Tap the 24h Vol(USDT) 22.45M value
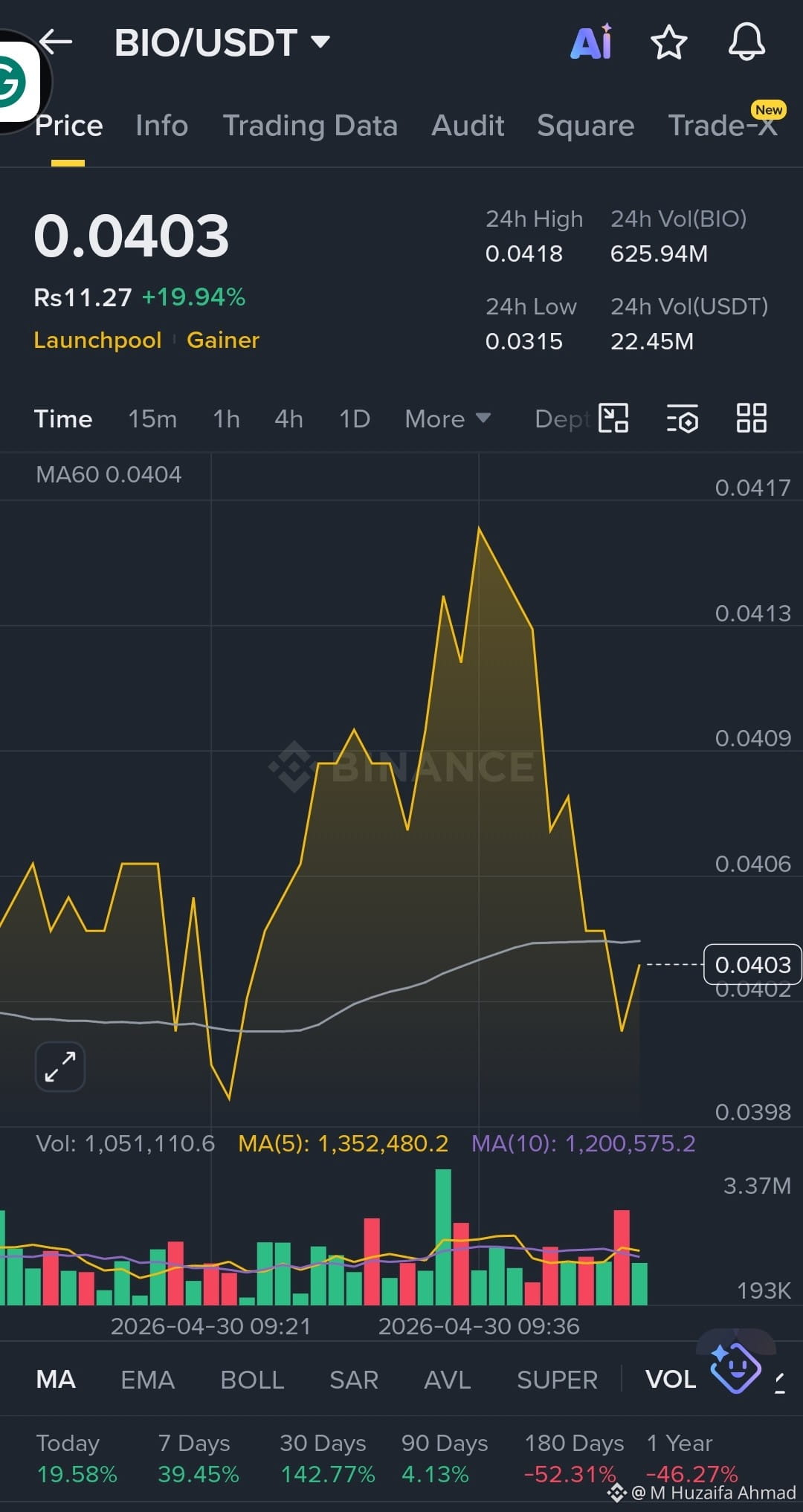 (652, 341)
